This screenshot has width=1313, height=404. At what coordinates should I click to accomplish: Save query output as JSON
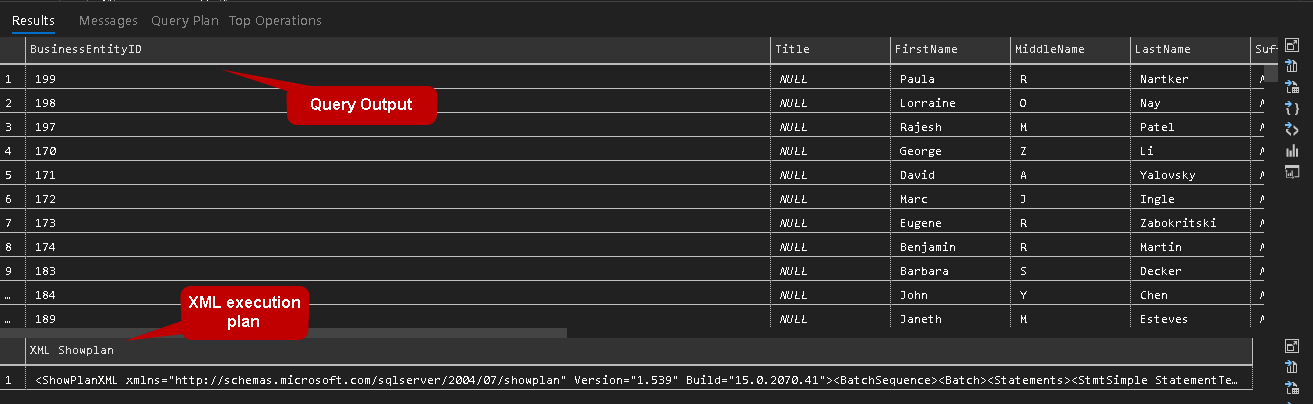[x=1291, y=108]
